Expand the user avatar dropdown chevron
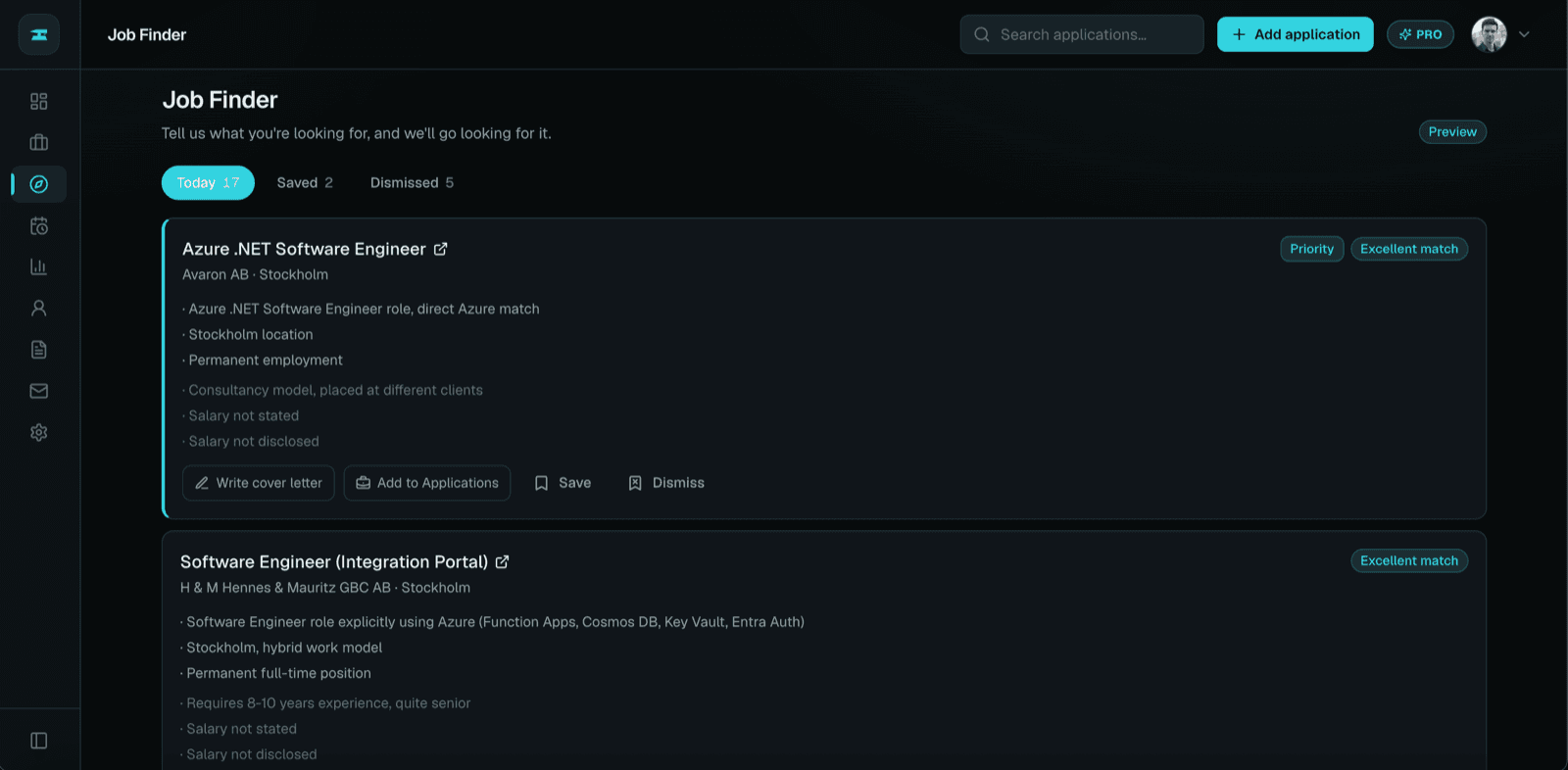The width and height of the screenshot is (1568, 770). (1524, 34)
